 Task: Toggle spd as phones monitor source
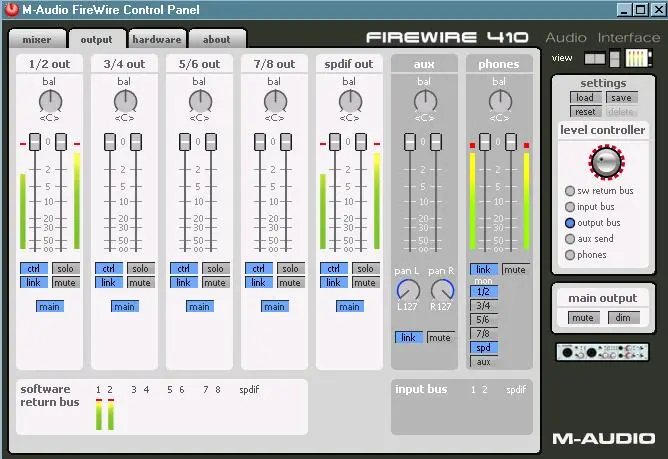[x=484, y=348]
